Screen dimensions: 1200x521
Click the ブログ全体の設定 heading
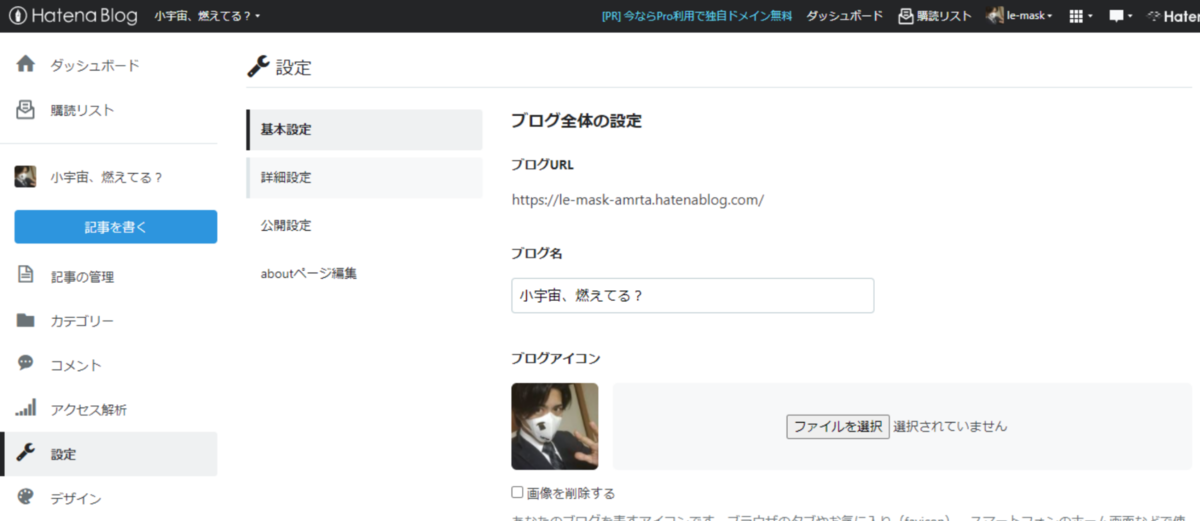tap(576, 122)
